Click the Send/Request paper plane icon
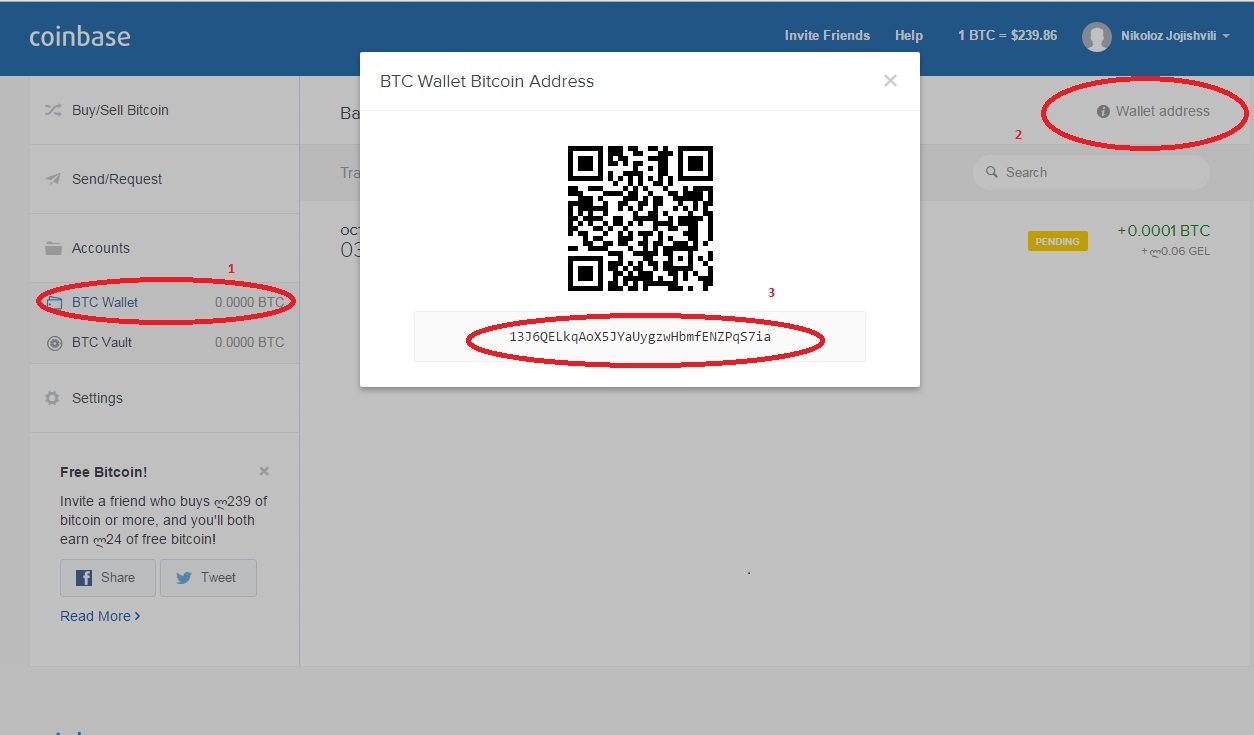1254x735 pixels. click(x=53, y=179)
